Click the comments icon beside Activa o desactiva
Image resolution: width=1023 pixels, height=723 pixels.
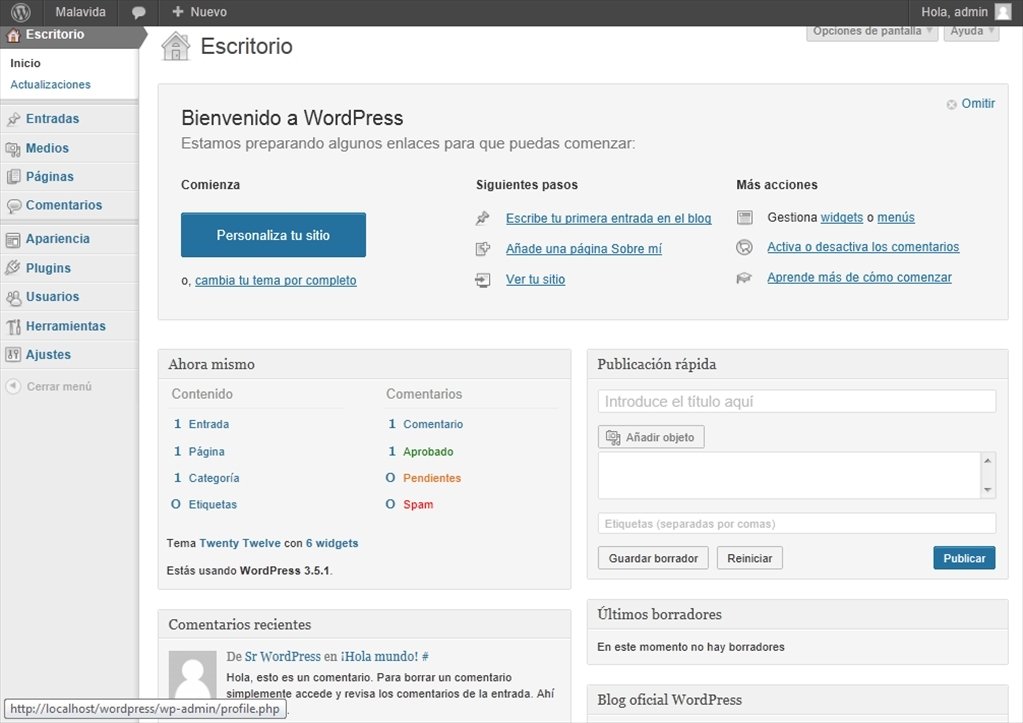coord(744,247)
